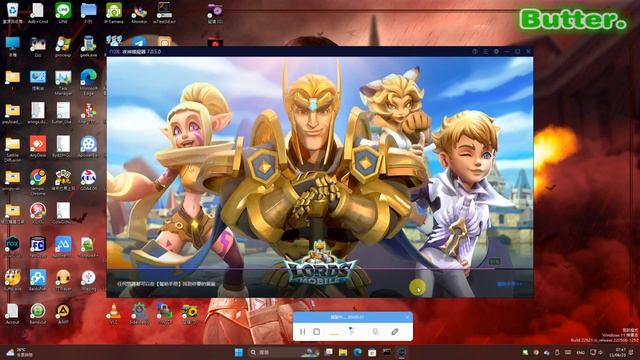Open Bandicam desktop shortcut
The height and width of the screenshot is (360, 640).
tap(38, 313)
